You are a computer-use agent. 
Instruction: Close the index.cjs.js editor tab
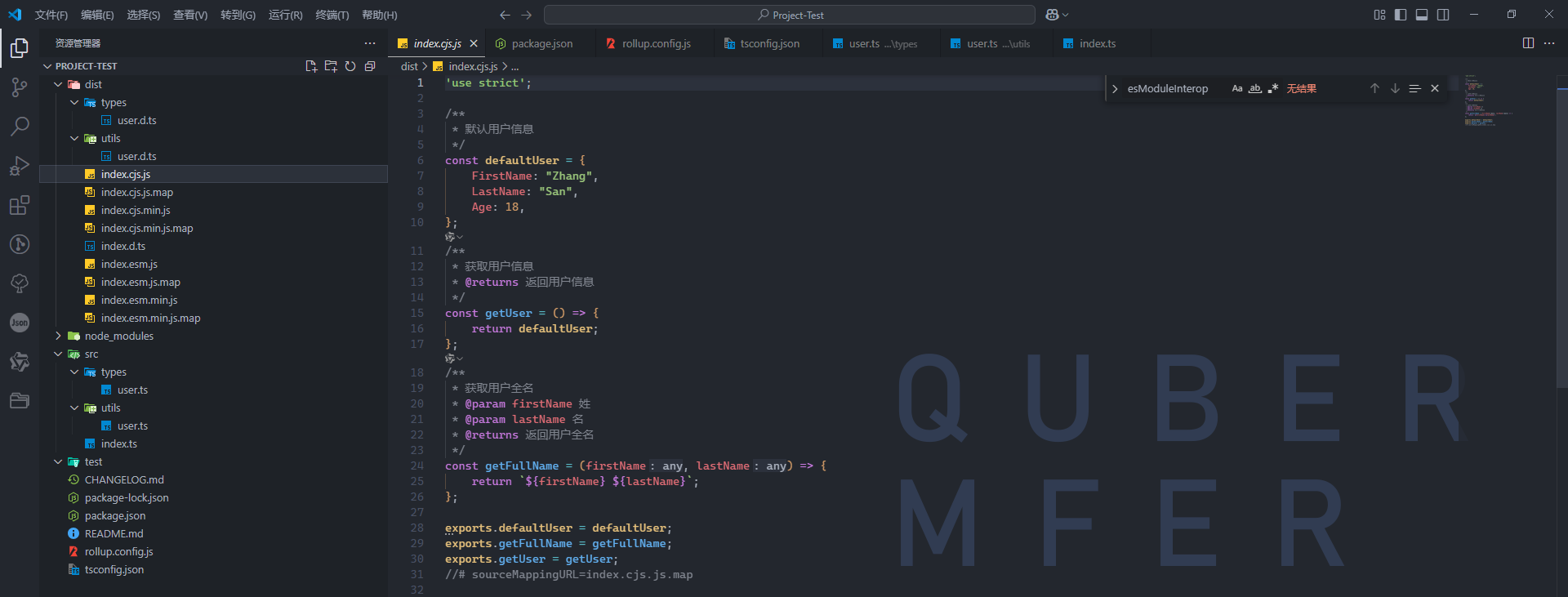coord(474,43)
